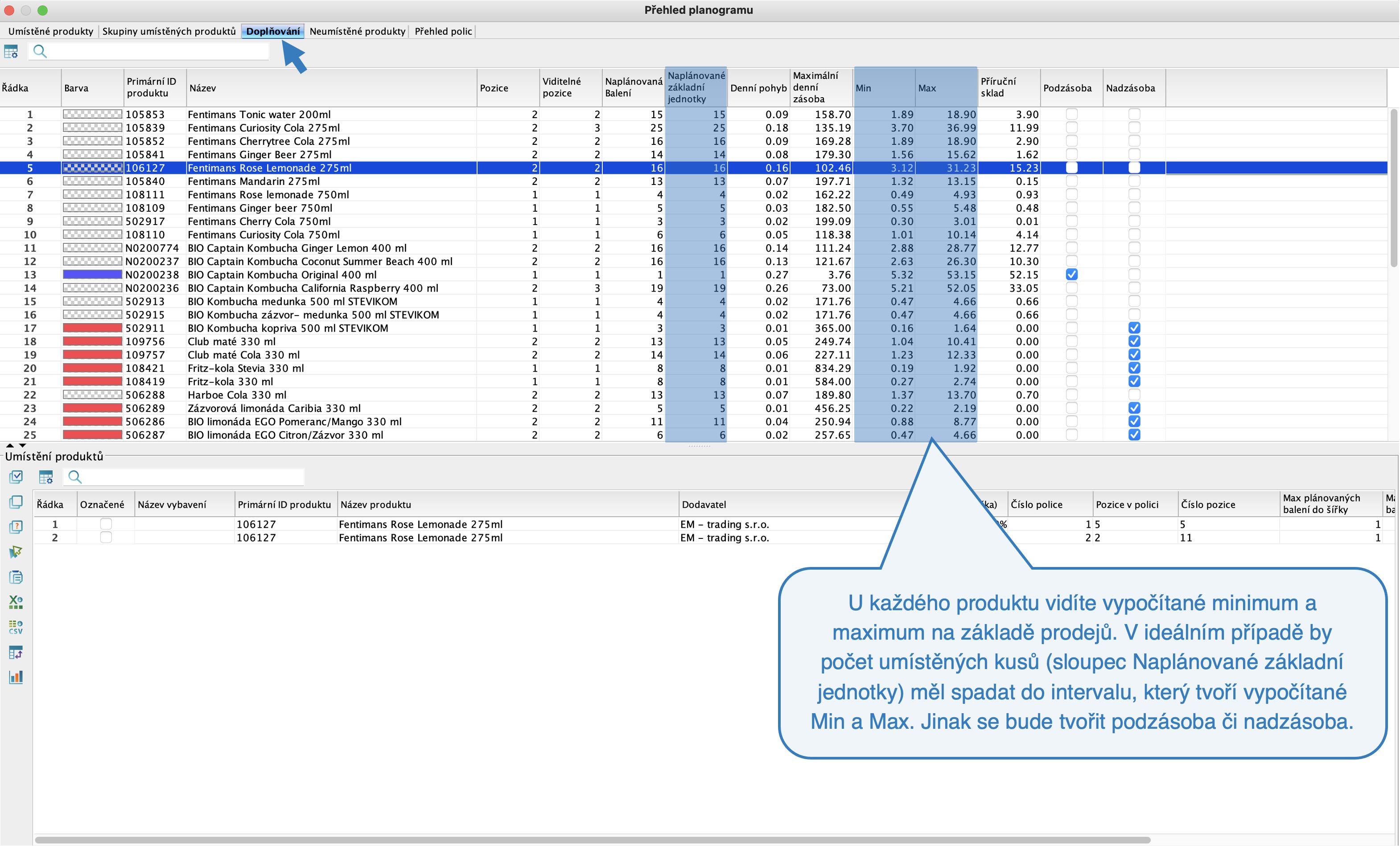Click the lower table's horizontal scrollbar

coord(593,840)
